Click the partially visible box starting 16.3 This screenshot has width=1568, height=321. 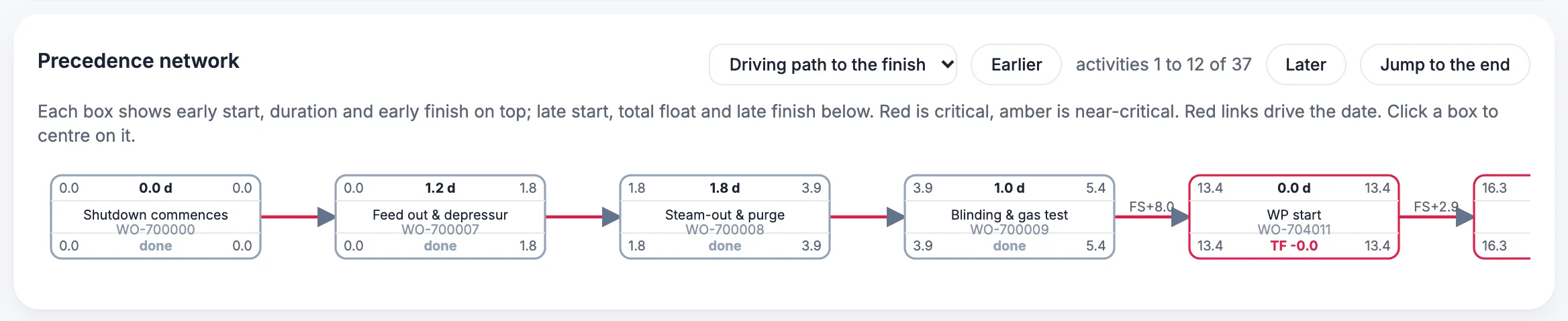1502,217
